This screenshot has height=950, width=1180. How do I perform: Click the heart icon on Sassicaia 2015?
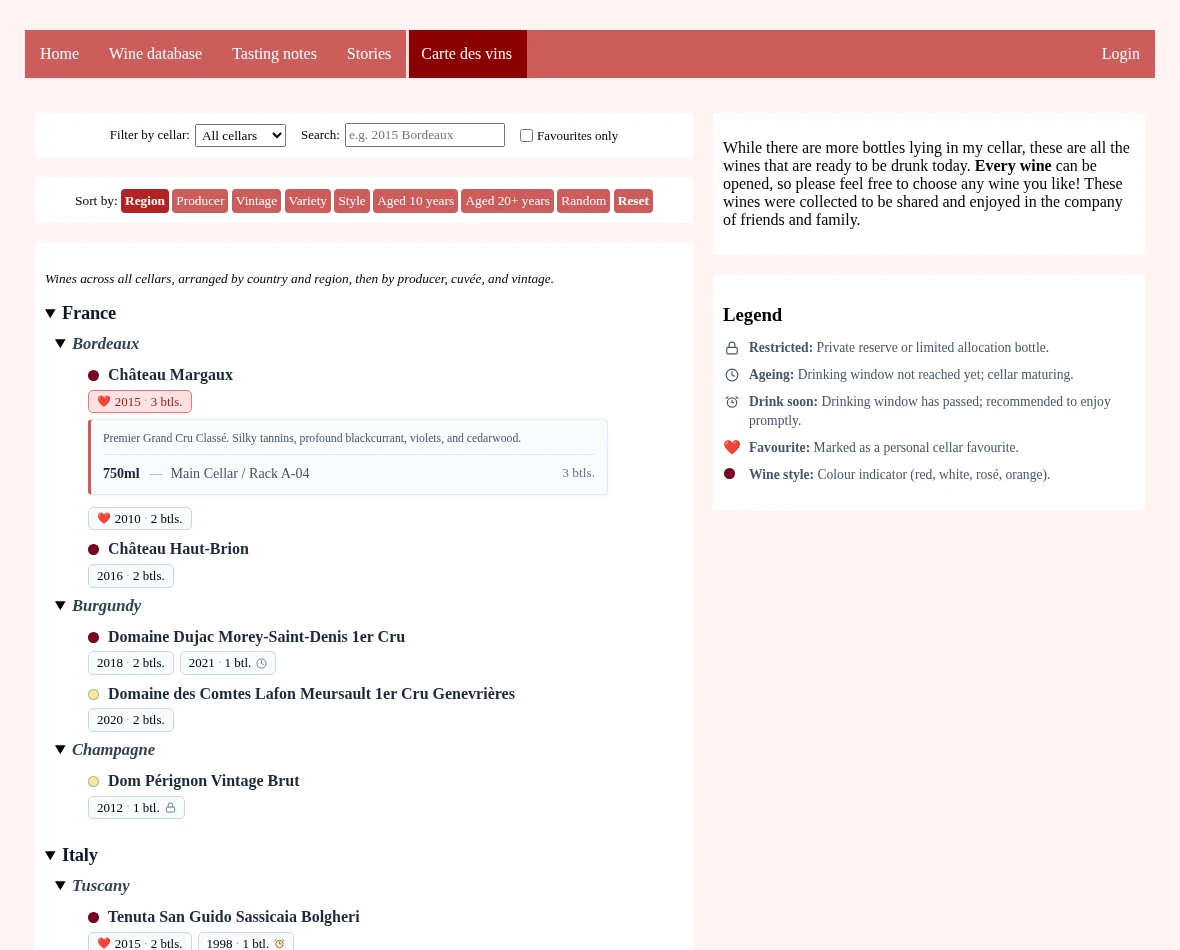pyautogui.click(x=104, y=942)
